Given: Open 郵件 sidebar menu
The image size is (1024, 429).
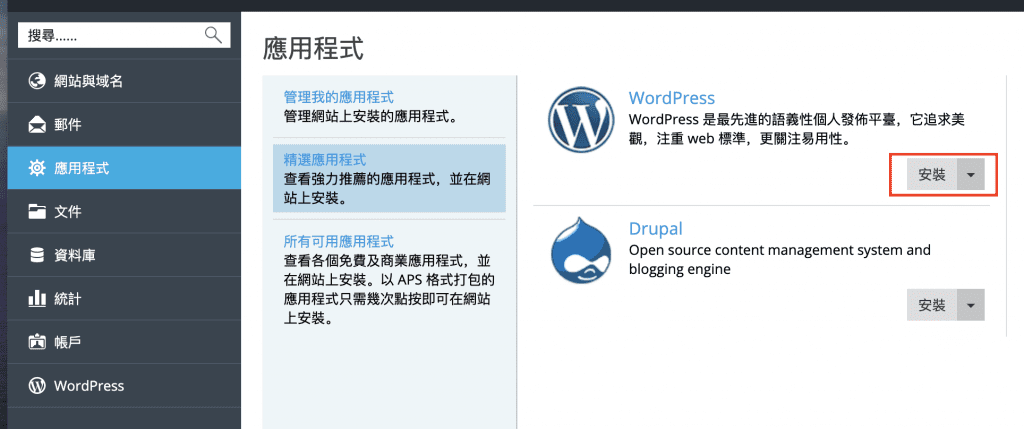Looking at the screenshot, I should (x=124, y=125).
